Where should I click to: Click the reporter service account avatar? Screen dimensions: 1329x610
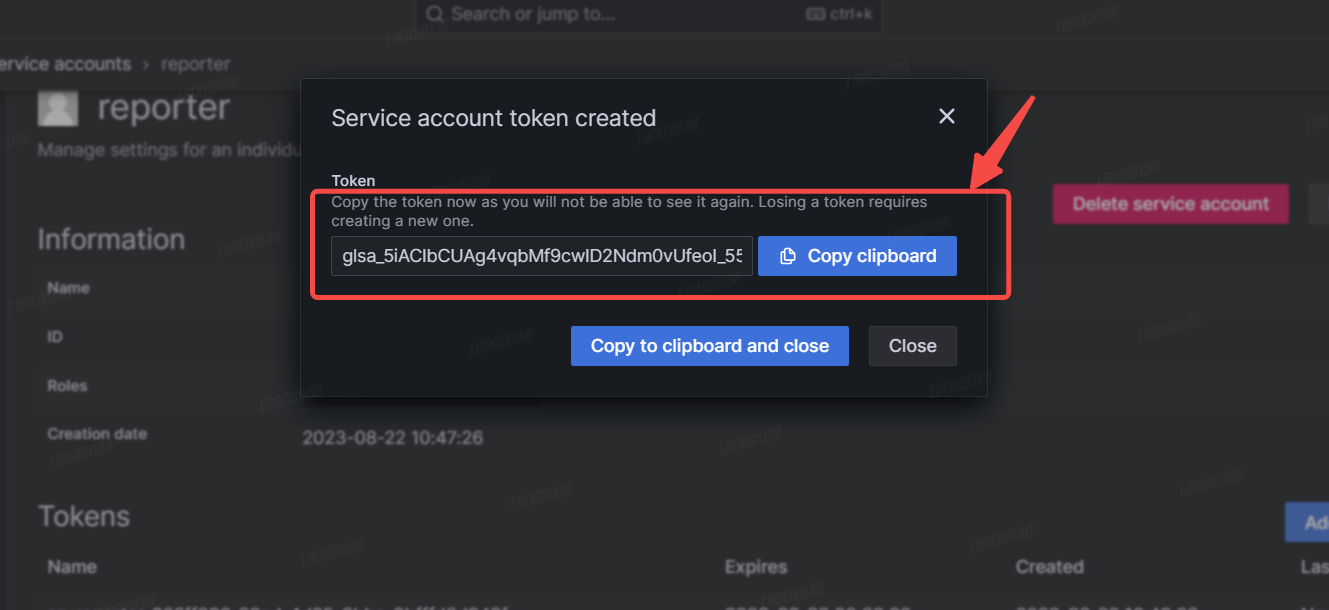click(57, 107)
